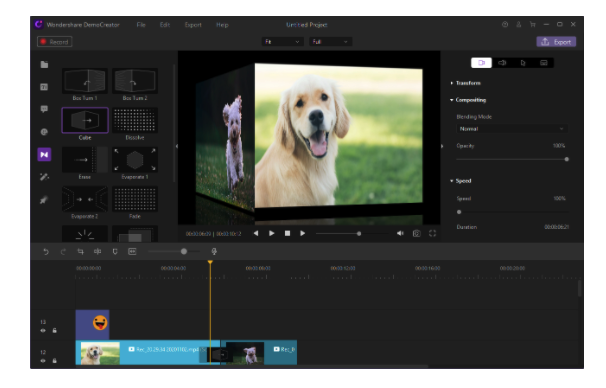Adjust the Opacity slider handle
This screenshot has height=388, width=606.
pos(567,159)
